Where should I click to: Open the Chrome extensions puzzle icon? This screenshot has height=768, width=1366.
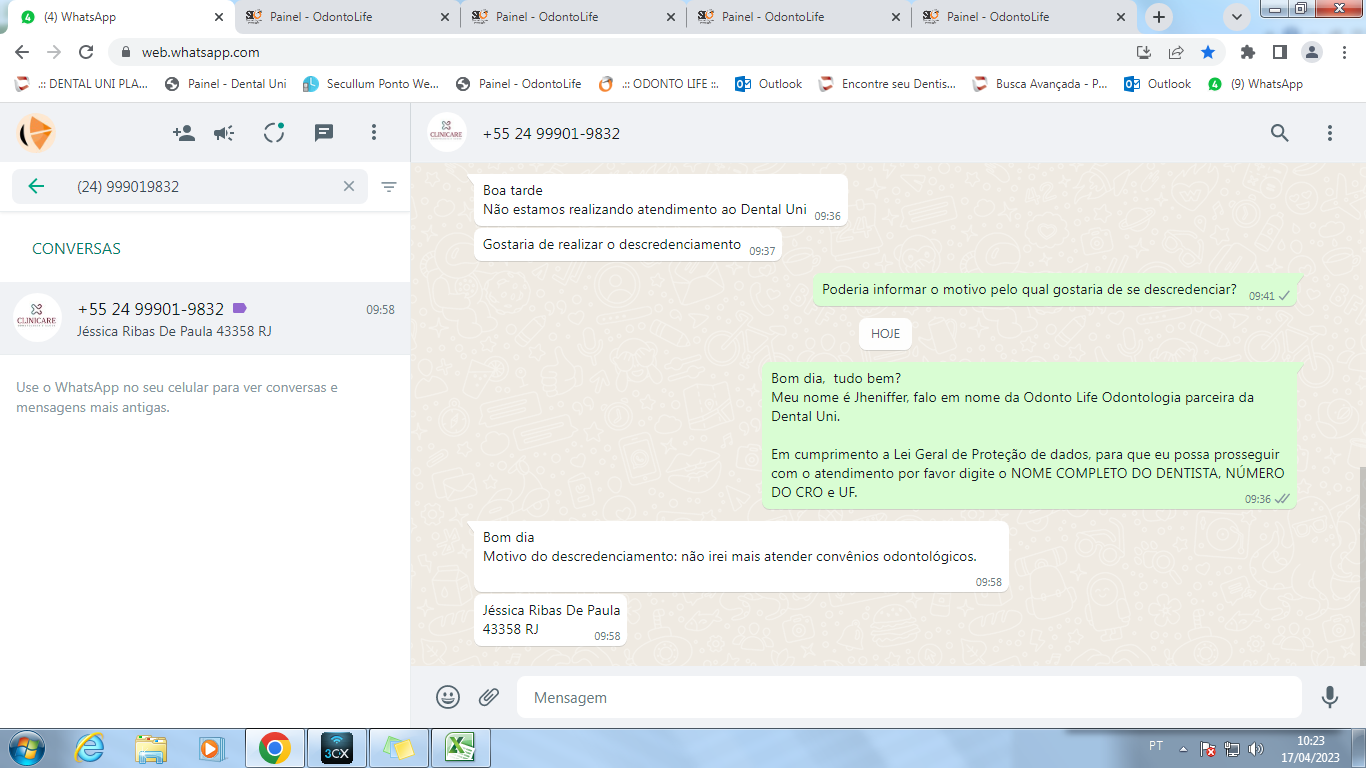click(x=1247, y=52)
